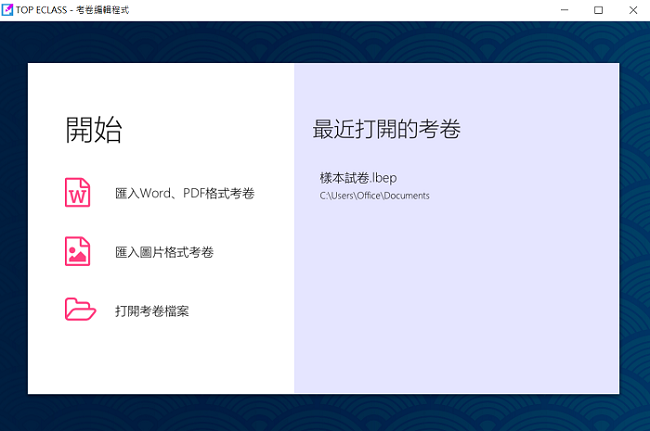This screenshot has width=650, height=431.
Task: Close the TOP ECLASS window
Action: pyautogui.click(x=630, y=9)
